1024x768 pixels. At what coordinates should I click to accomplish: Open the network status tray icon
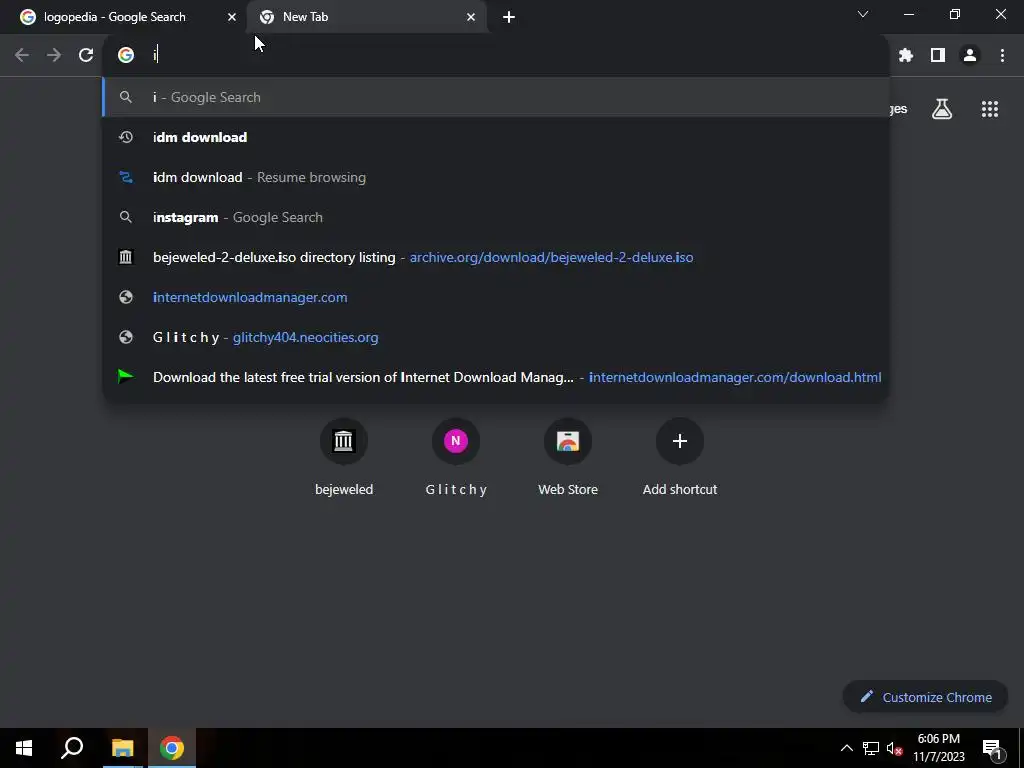coord(871,748)
